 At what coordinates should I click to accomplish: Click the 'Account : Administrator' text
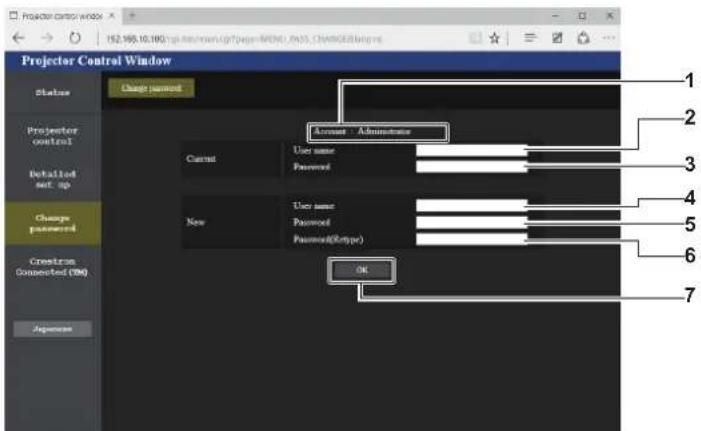coord(362,131)
